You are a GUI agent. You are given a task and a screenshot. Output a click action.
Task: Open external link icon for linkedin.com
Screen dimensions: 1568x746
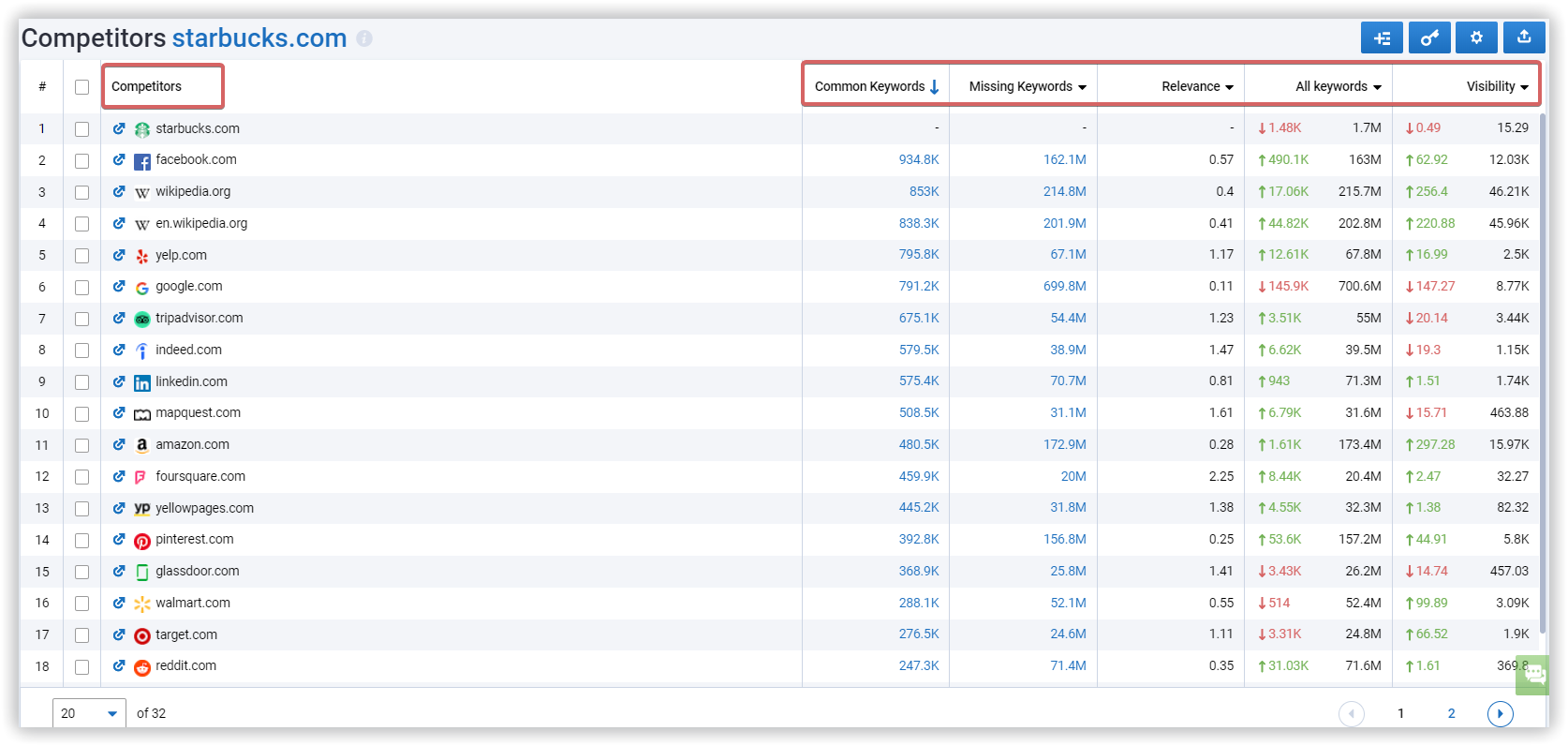pos(119,381)
